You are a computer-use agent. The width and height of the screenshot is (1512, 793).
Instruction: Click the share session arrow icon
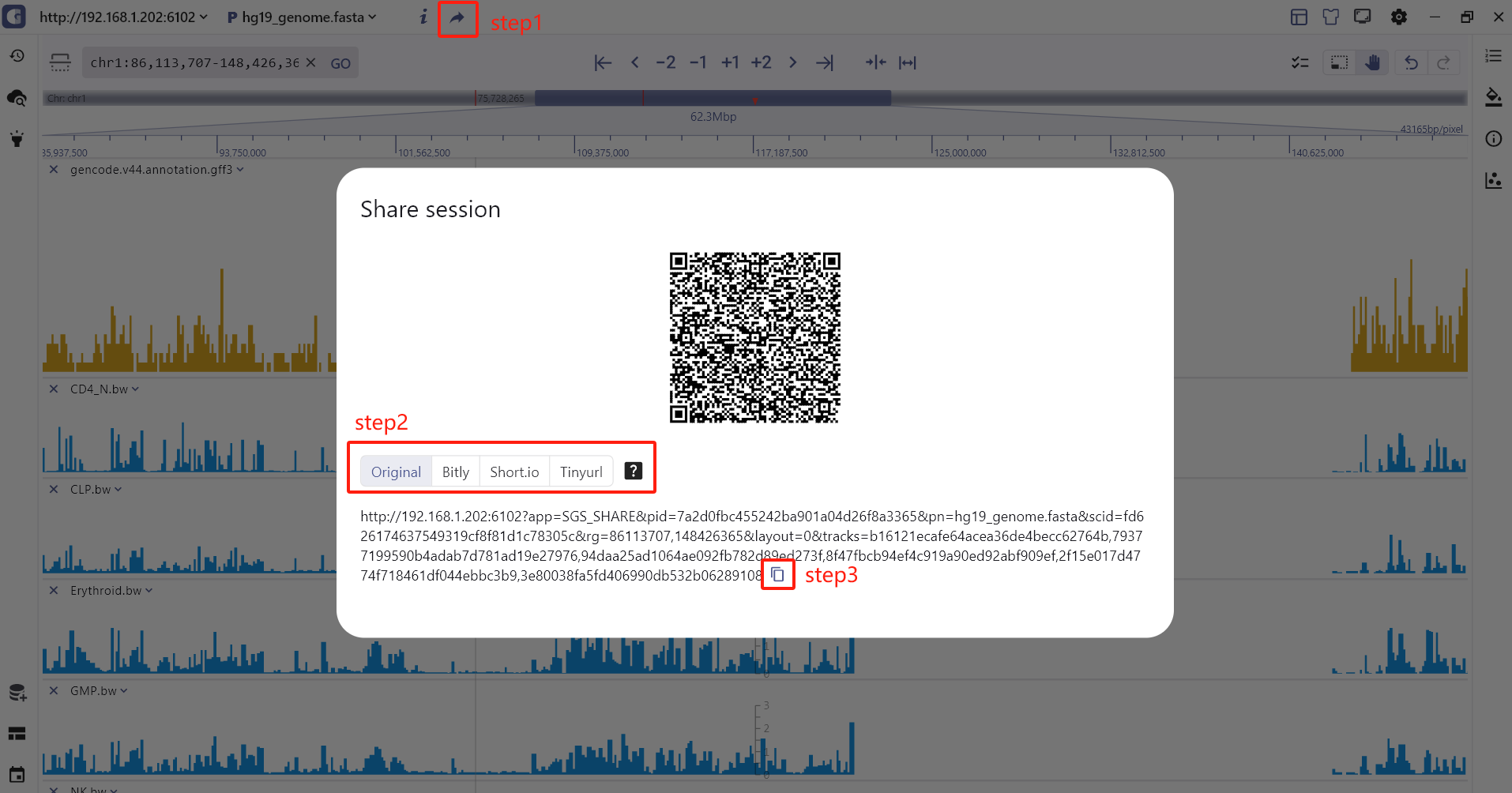(457, 17)
